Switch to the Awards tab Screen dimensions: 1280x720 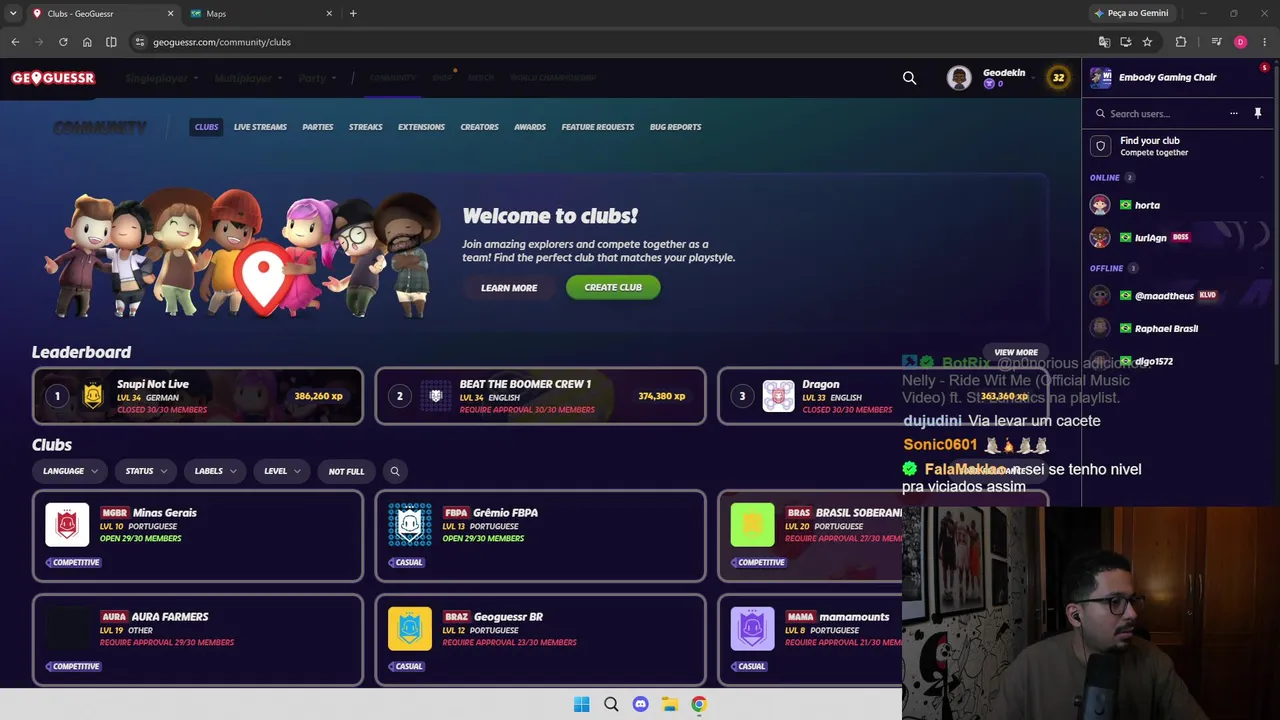(530, 127)
